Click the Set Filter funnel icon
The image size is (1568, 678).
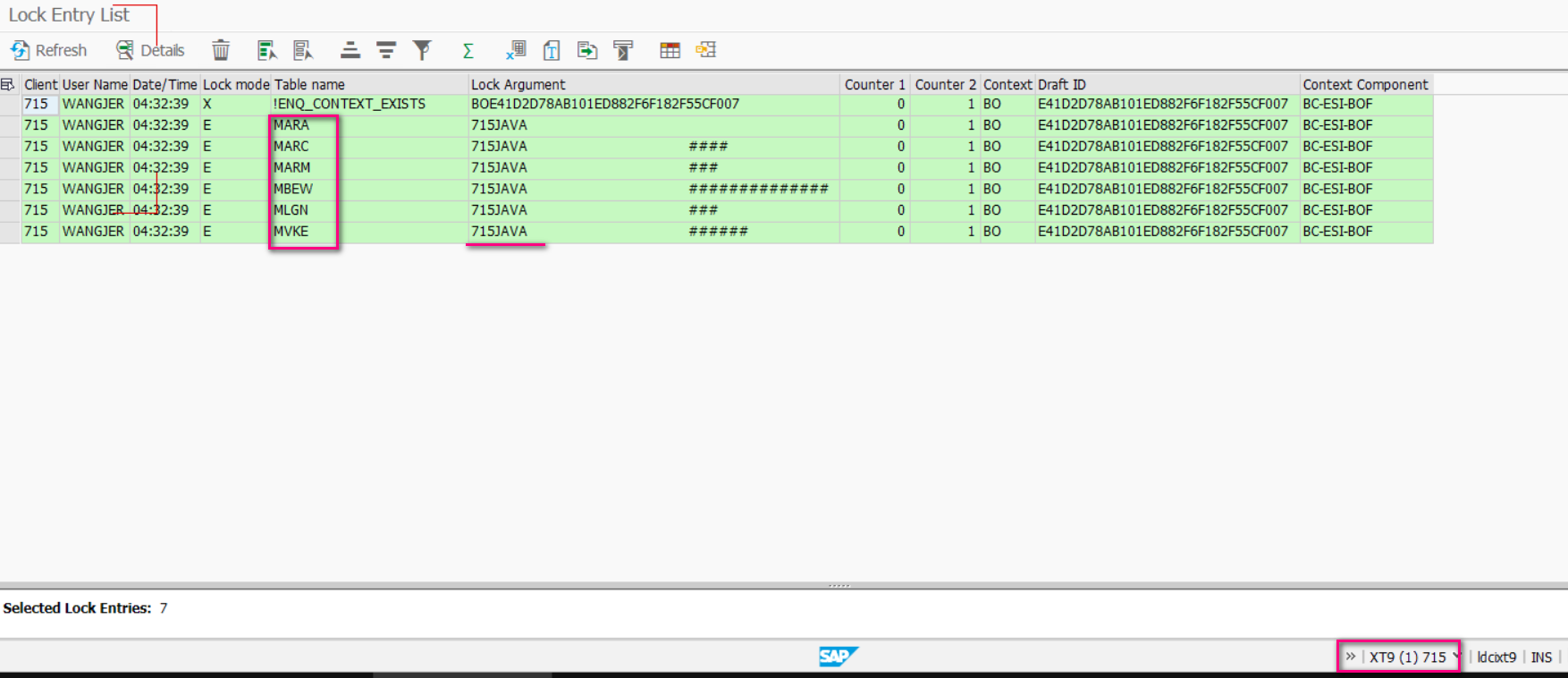coord(422,50)
